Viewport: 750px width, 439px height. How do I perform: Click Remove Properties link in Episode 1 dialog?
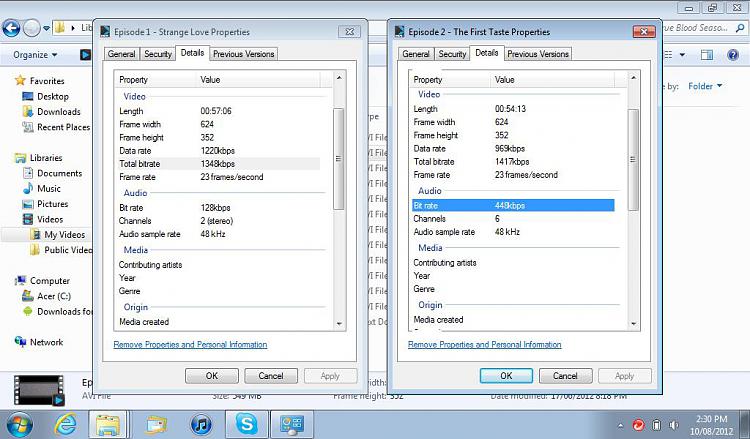(x=190, y=344)
